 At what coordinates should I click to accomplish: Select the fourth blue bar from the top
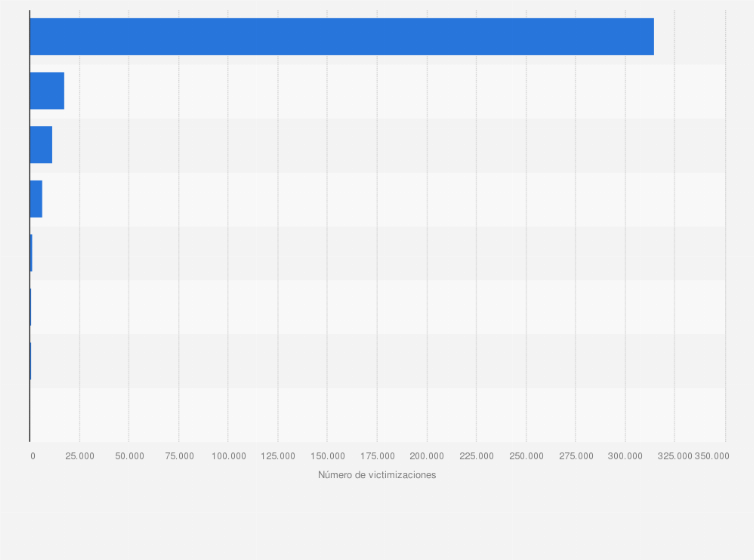click(x=36, y=199)
